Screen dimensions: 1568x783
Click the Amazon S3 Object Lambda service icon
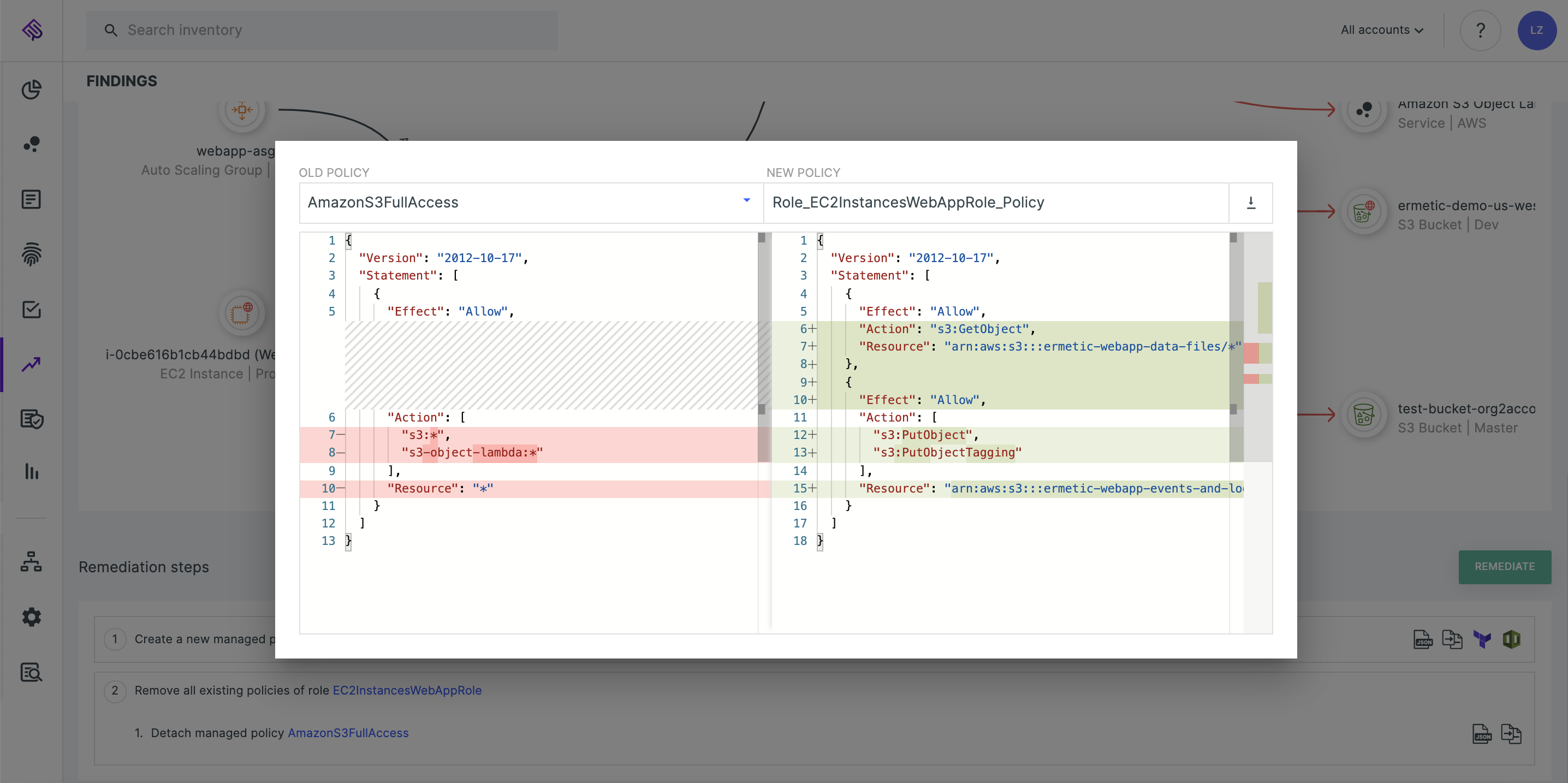click(x=1364, y=112)
